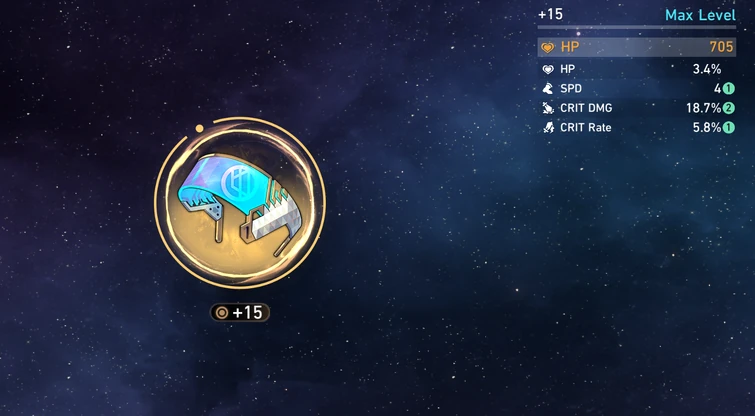
Task: Click the green 1 badge beside SPD
Action: click(729, 89)
